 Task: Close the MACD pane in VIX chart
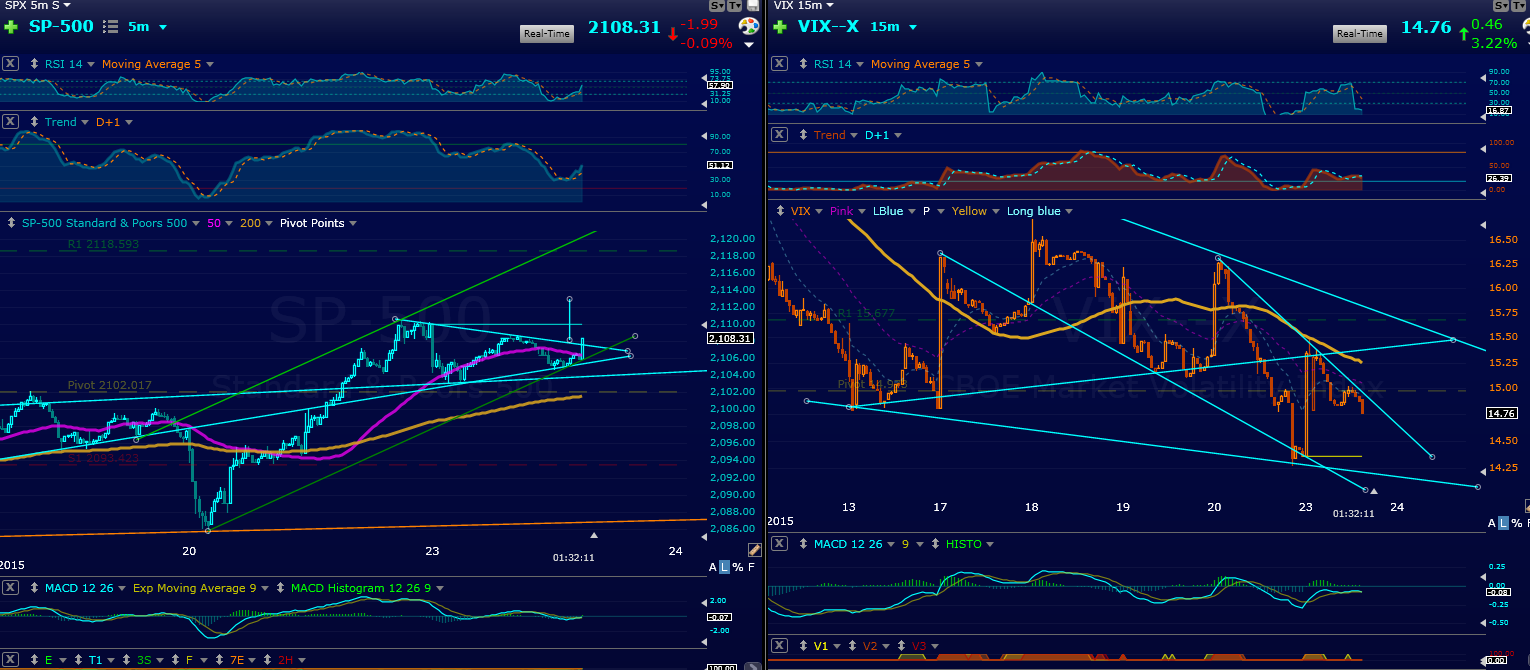(779, 544)
